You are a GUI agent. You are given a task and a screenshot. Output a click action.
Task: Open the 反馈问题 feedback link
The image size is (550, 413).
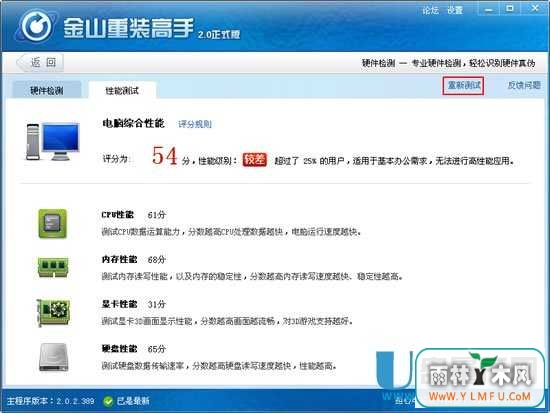pos(524,85)
